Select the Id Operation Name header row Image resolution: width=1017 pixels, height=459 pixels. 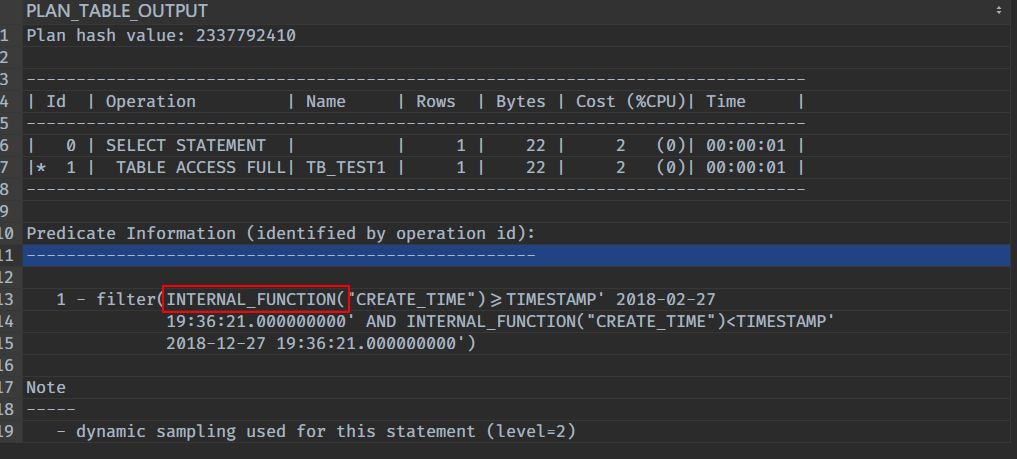pos(516,101)
